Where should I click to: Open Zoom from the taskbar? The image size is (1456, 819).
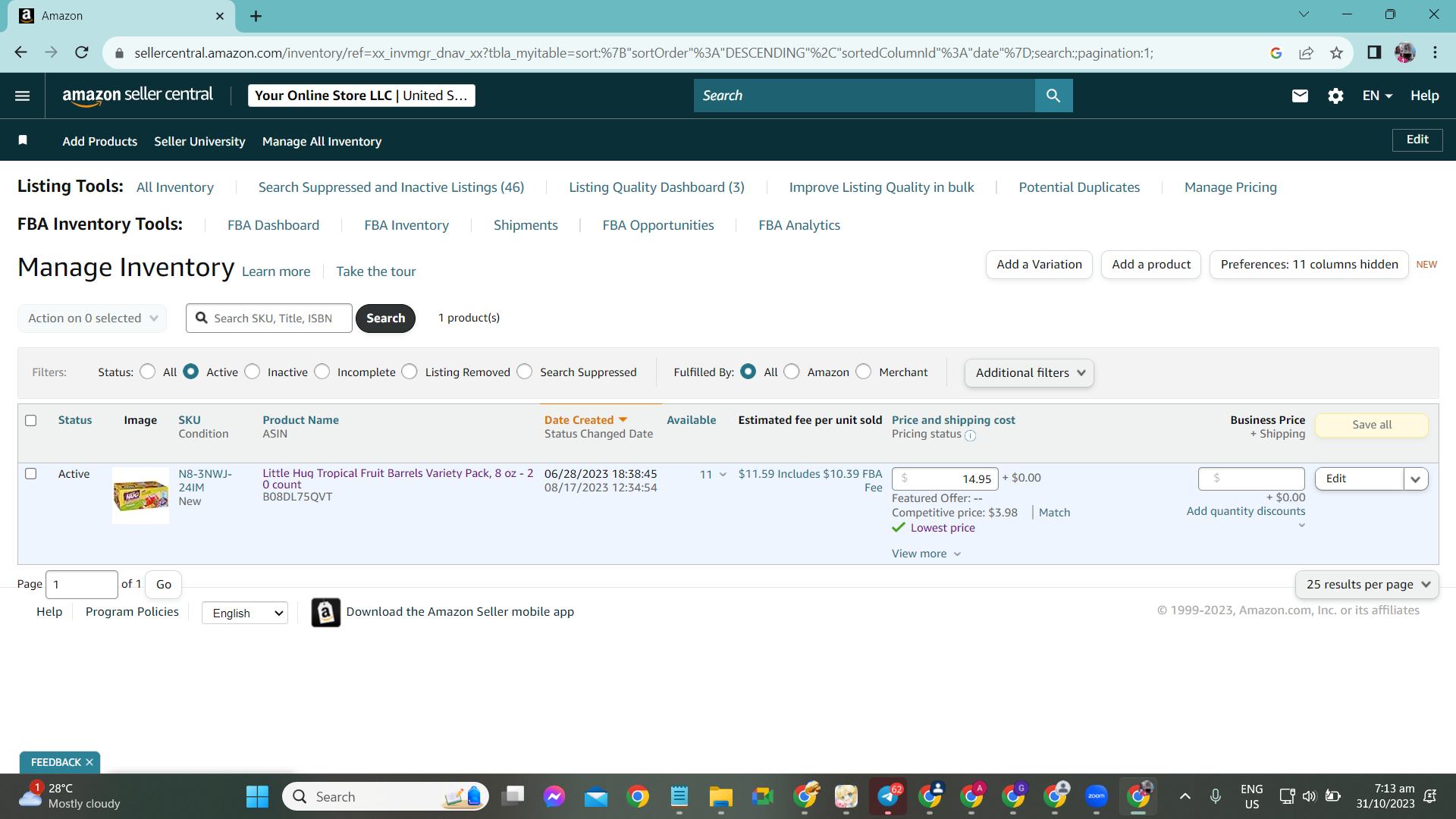pyautogui.click(x=1097, y=796)
